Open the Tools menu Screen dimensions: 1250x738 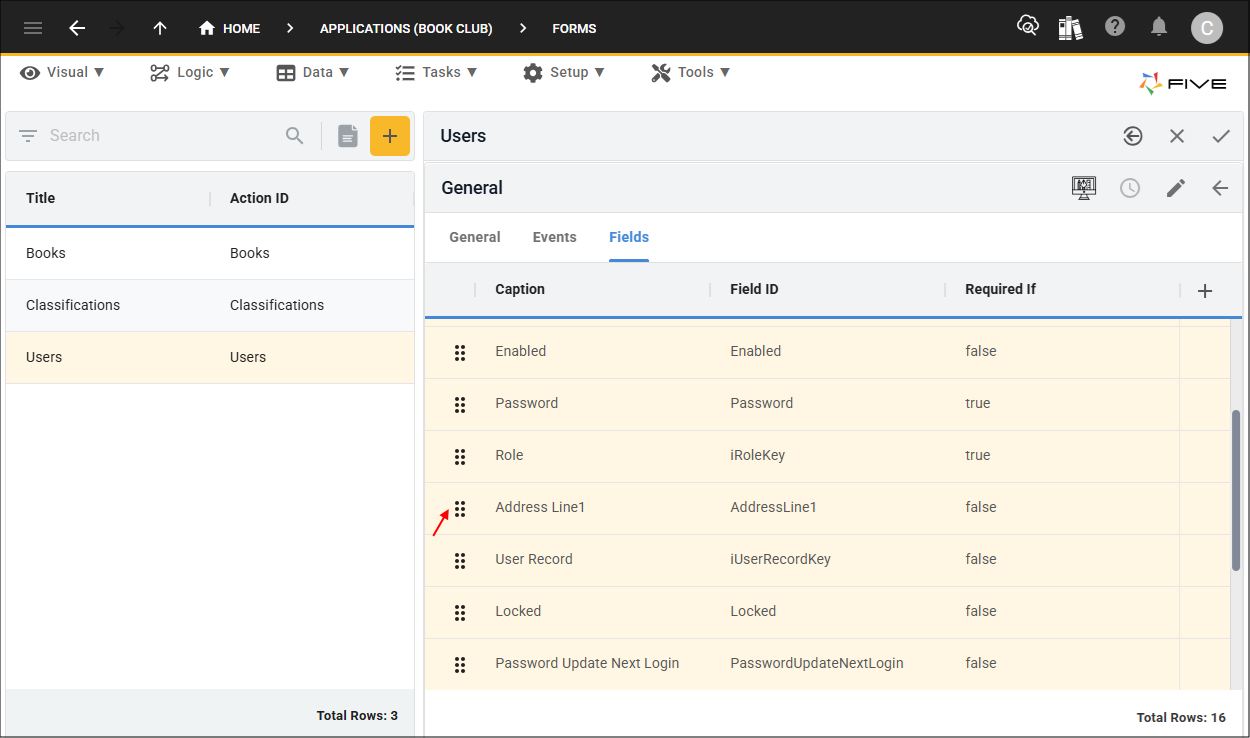[691, 72]
